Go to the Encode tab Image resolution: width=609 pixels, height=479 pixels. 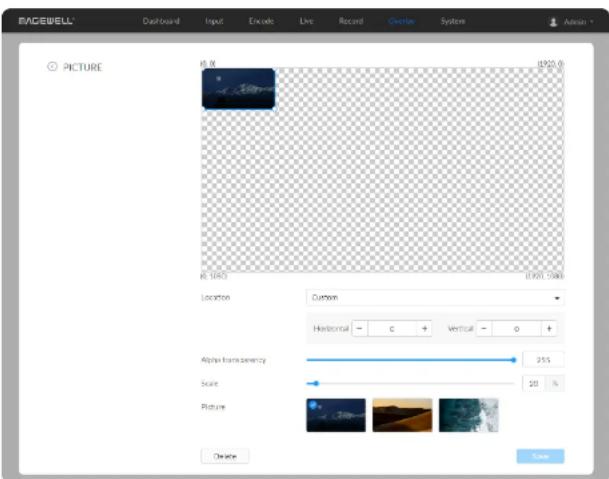coord(261,21)
